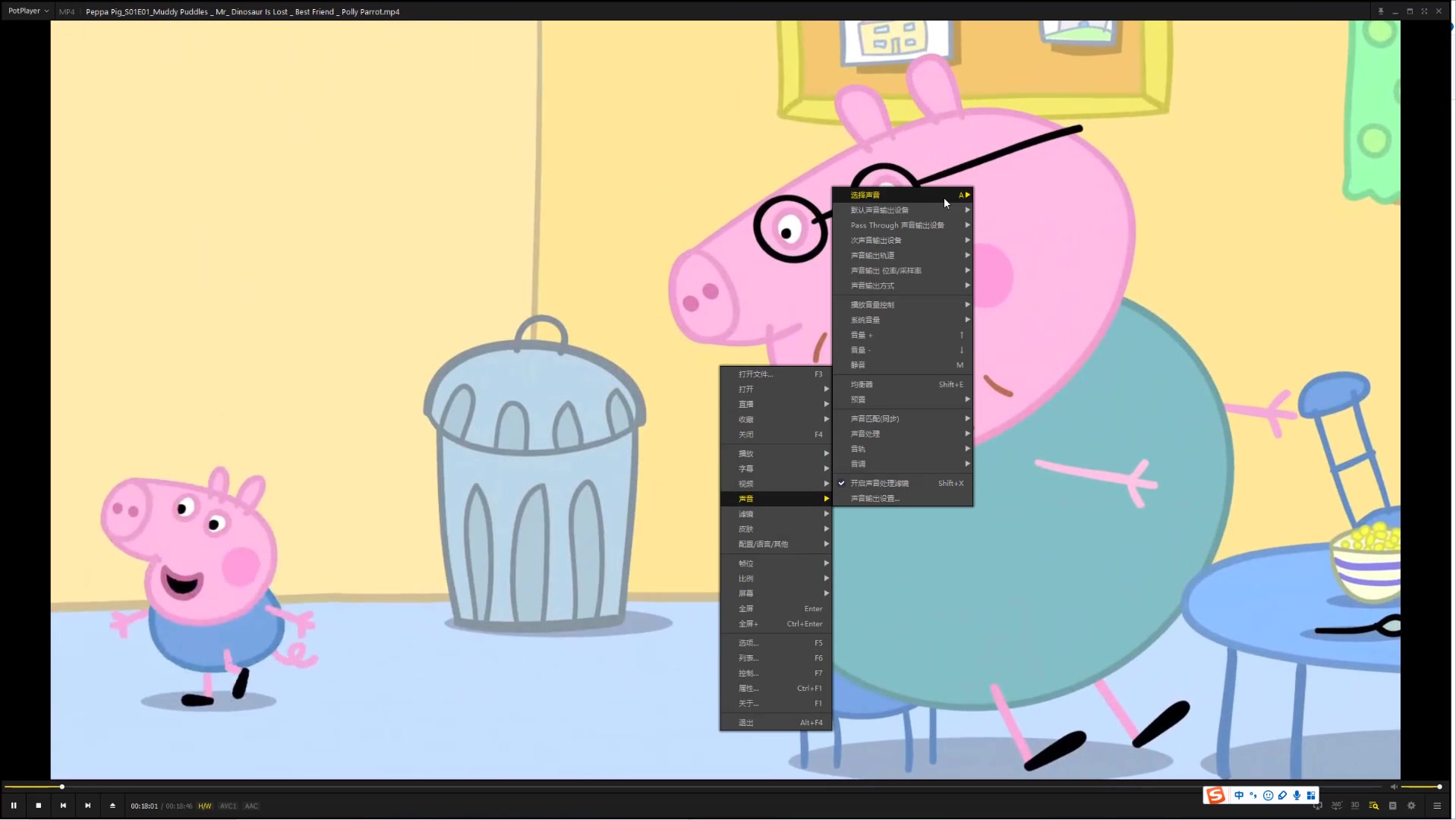The image size is (1456, 820).
Task: Choose 退出 to exit player
Action: (776, 723)
